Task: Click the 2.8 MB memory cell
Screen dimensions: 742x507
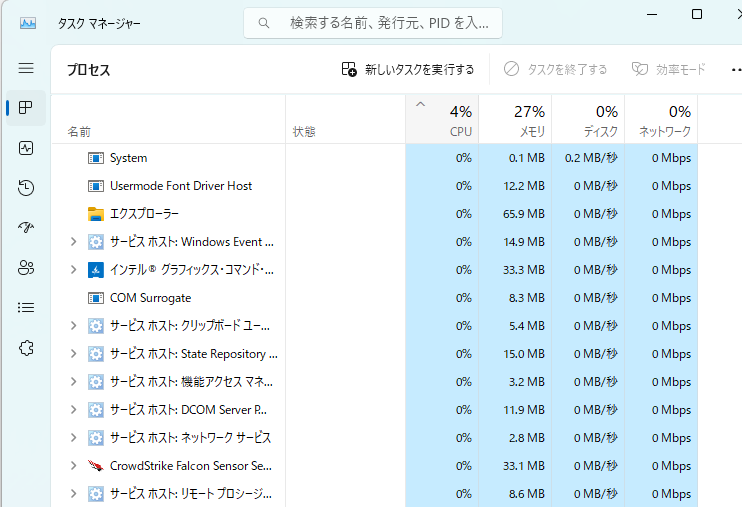Action: 515,438
